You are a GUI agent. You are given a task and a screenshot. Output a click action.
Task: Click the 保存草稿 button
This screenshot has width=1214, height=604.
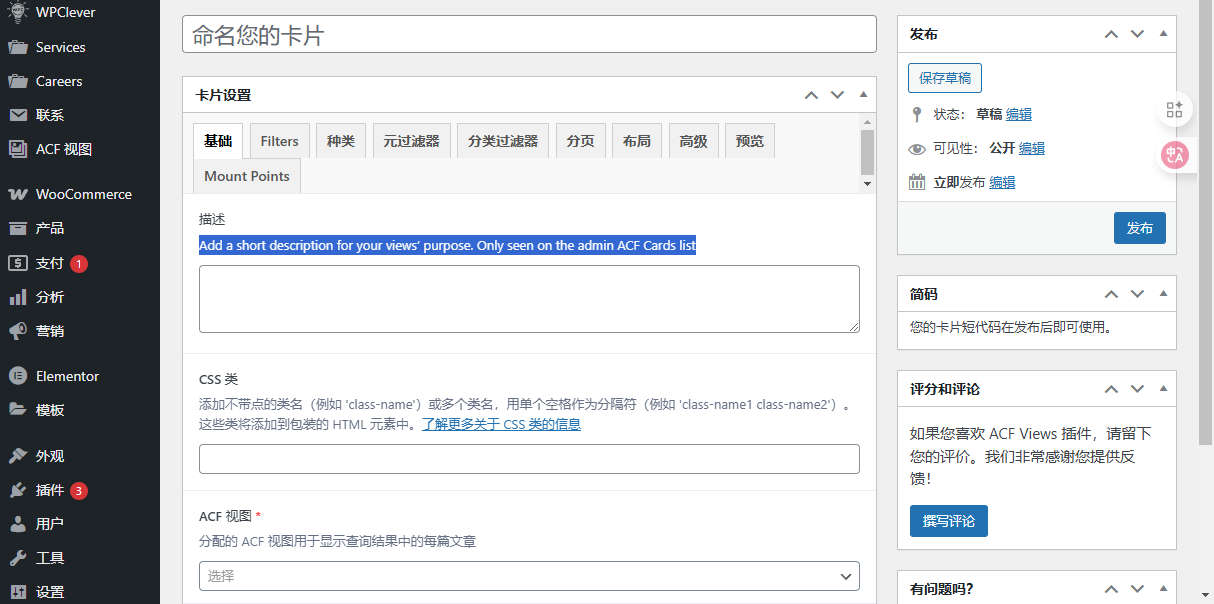click(945, 78)
